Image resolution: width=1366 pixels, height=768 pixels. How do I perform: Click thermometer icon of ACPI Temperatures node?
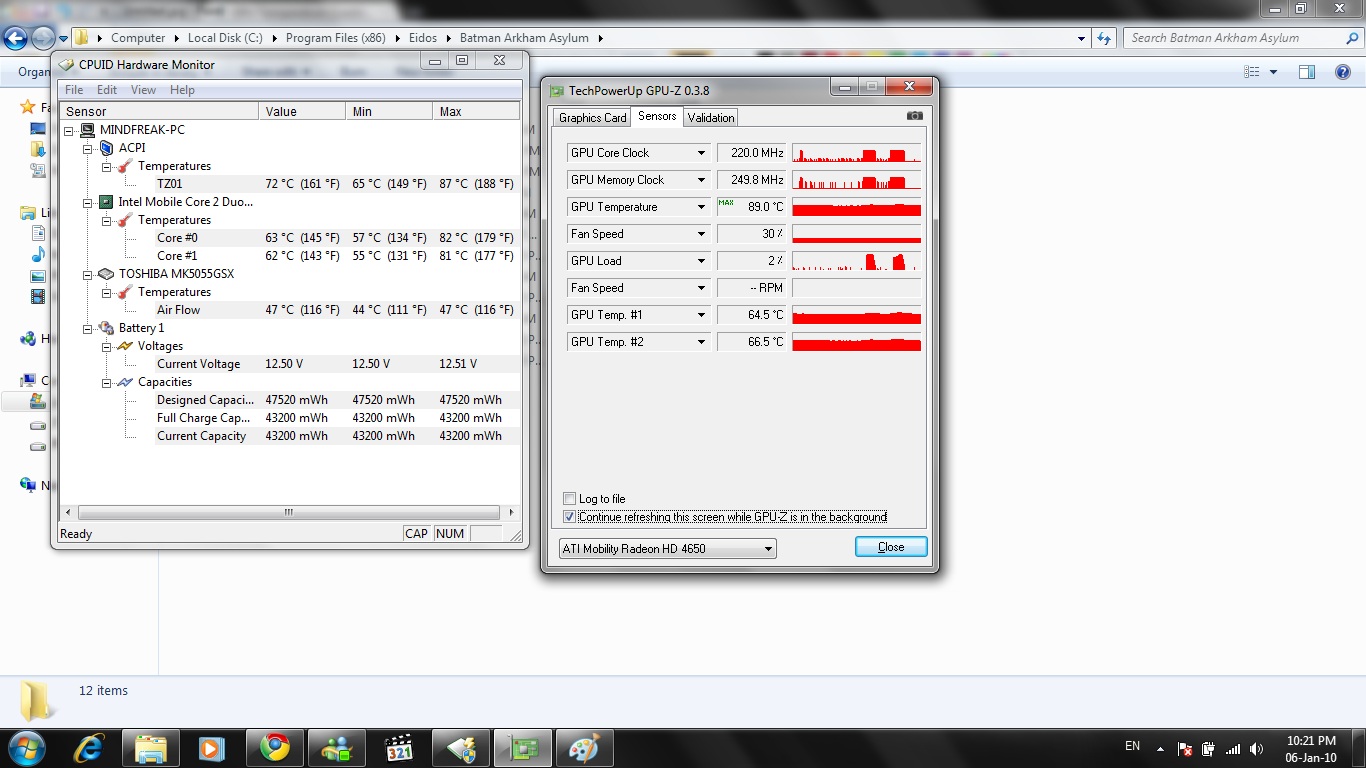(125, 166)
